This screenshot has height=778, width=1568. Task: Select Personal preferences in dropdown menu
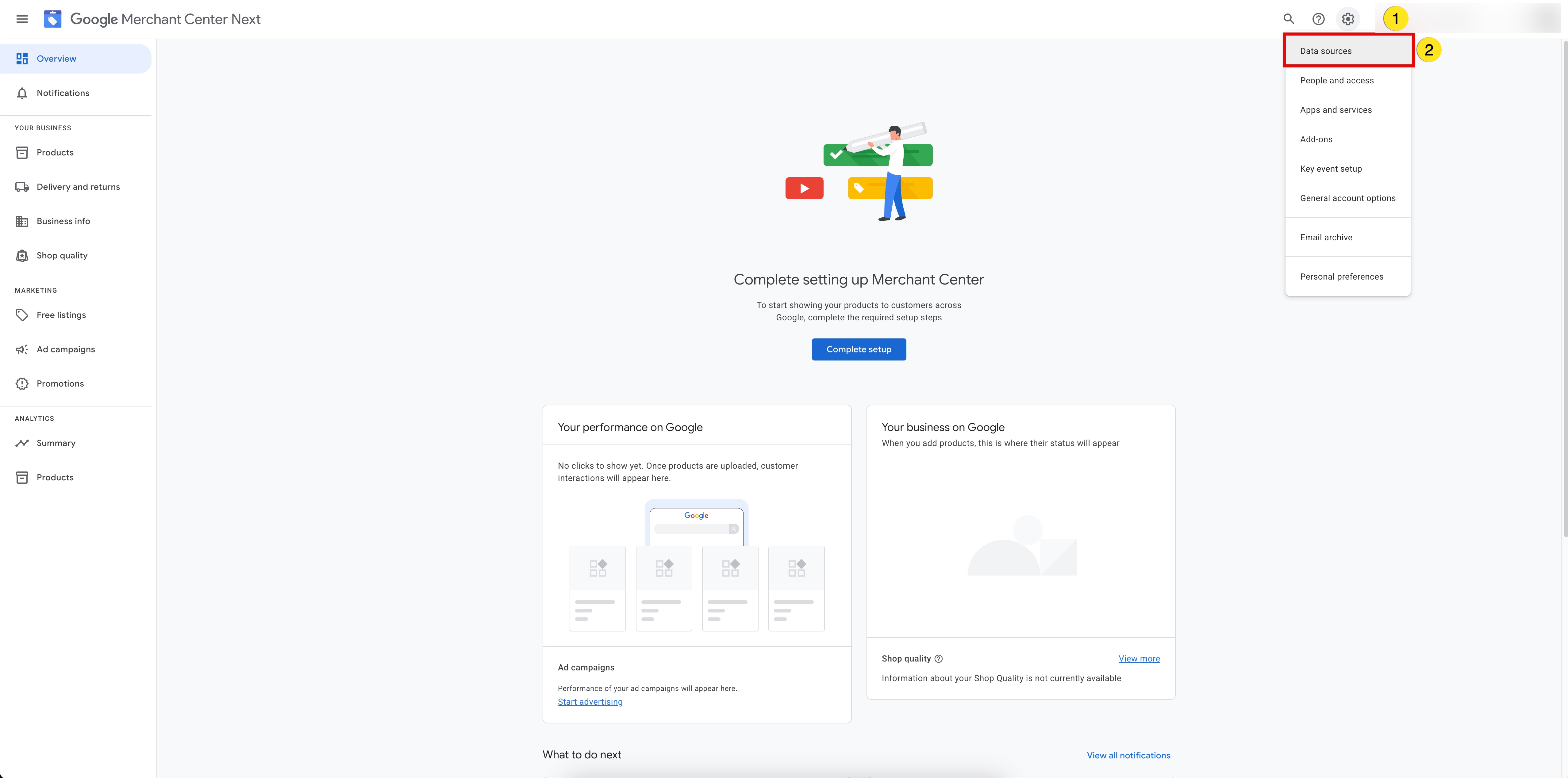1341,277
